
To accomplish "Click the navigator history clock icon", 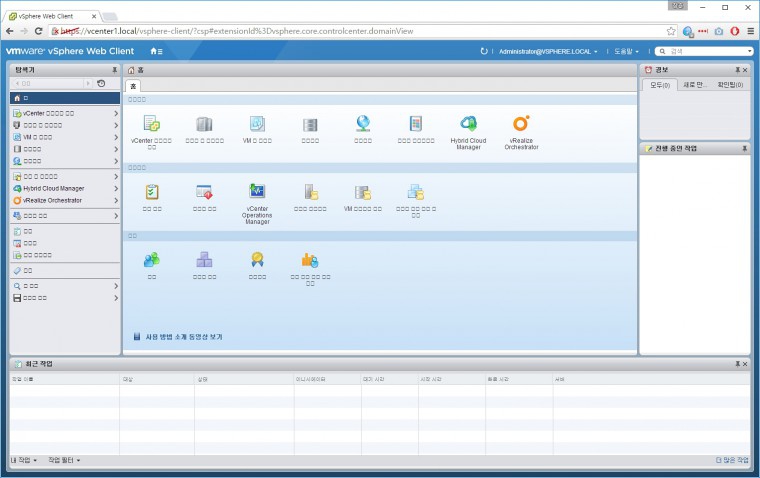I will pyautogui.click(x=101, y=83).
